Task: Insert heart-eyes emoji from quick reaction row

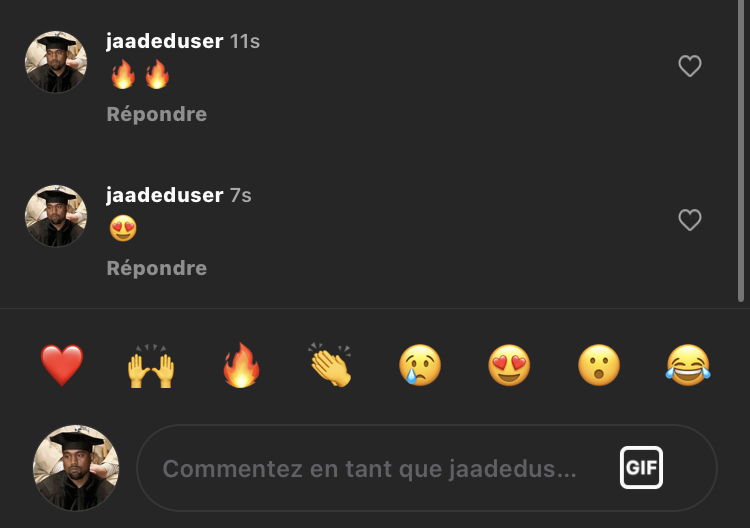Action: click(509, 365)
